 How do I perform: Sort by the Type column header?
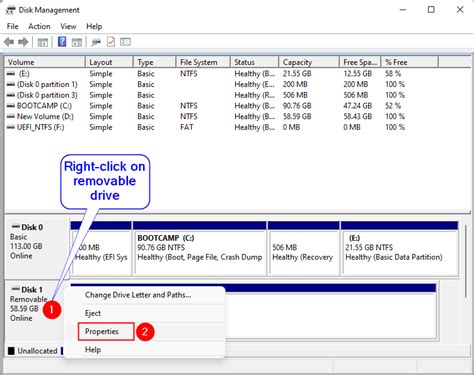(155, 62)
